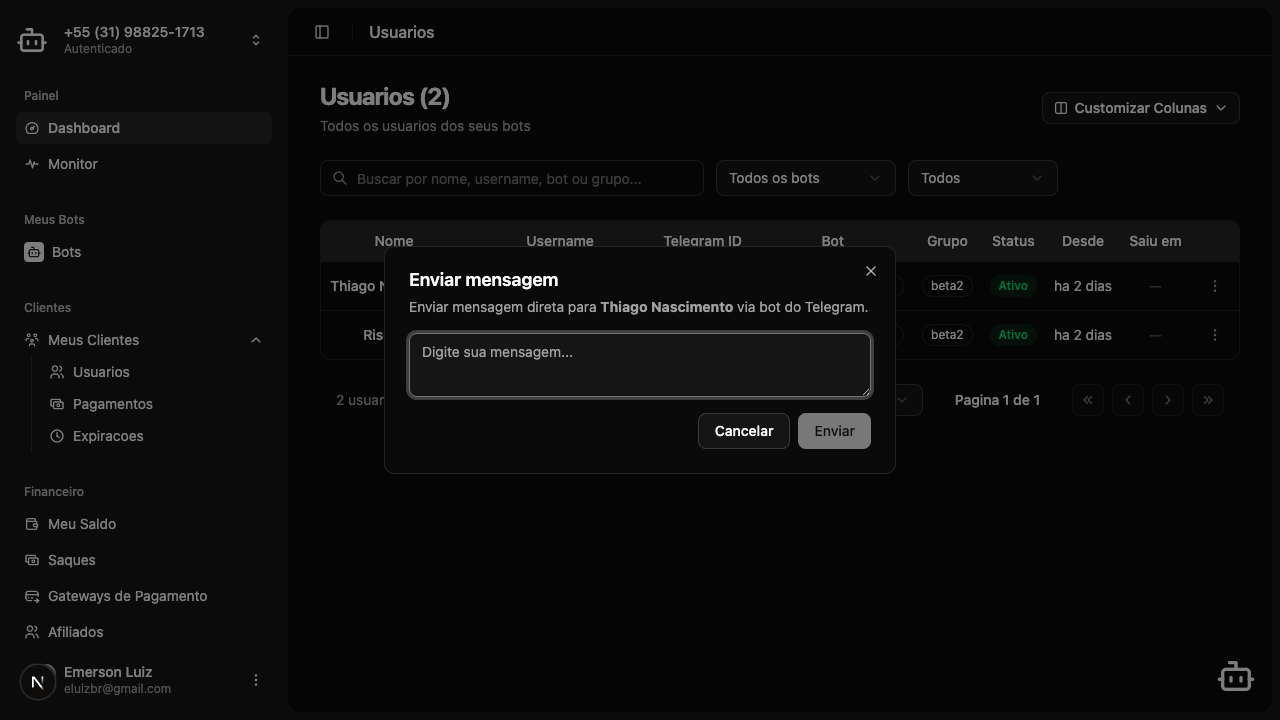This screenshot has height=720, width=1280.
Task: Click the message textarea in dialog
Action: 640,365
